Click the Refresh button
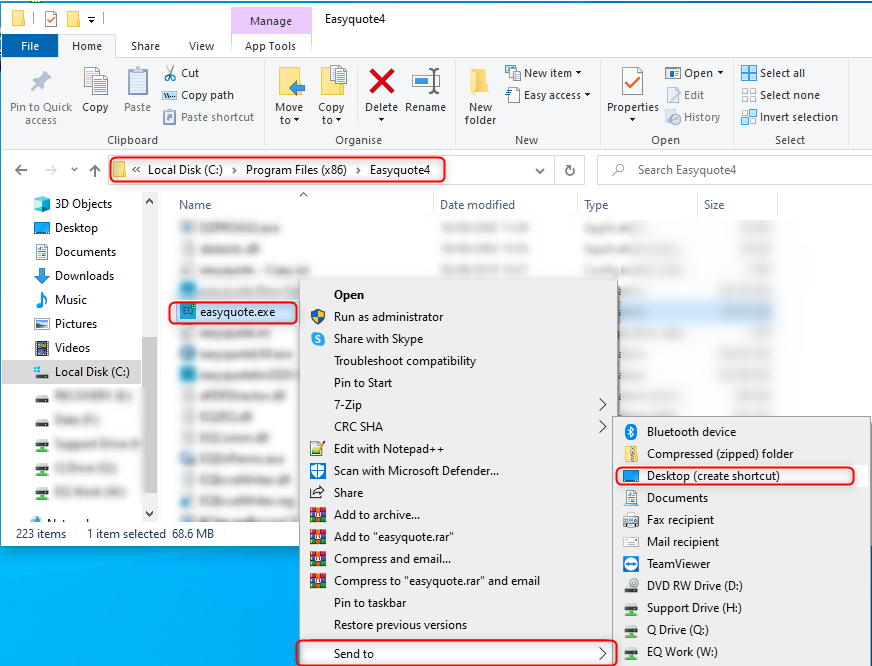This screenshot has width=872, height=666. [x=569, y=170]
